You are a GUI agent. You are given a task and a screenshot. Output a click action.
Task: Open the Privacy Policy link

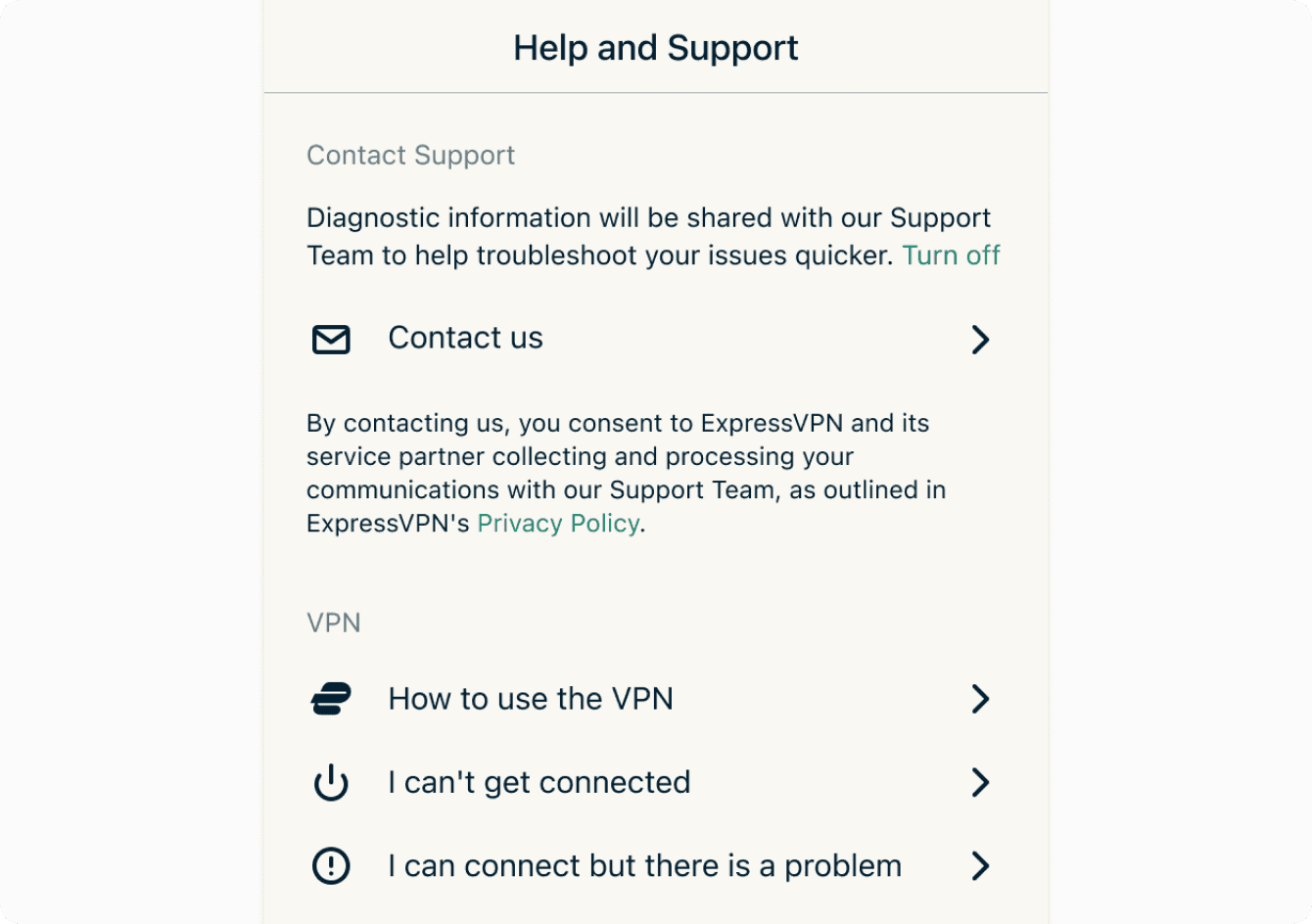[558, 524]
